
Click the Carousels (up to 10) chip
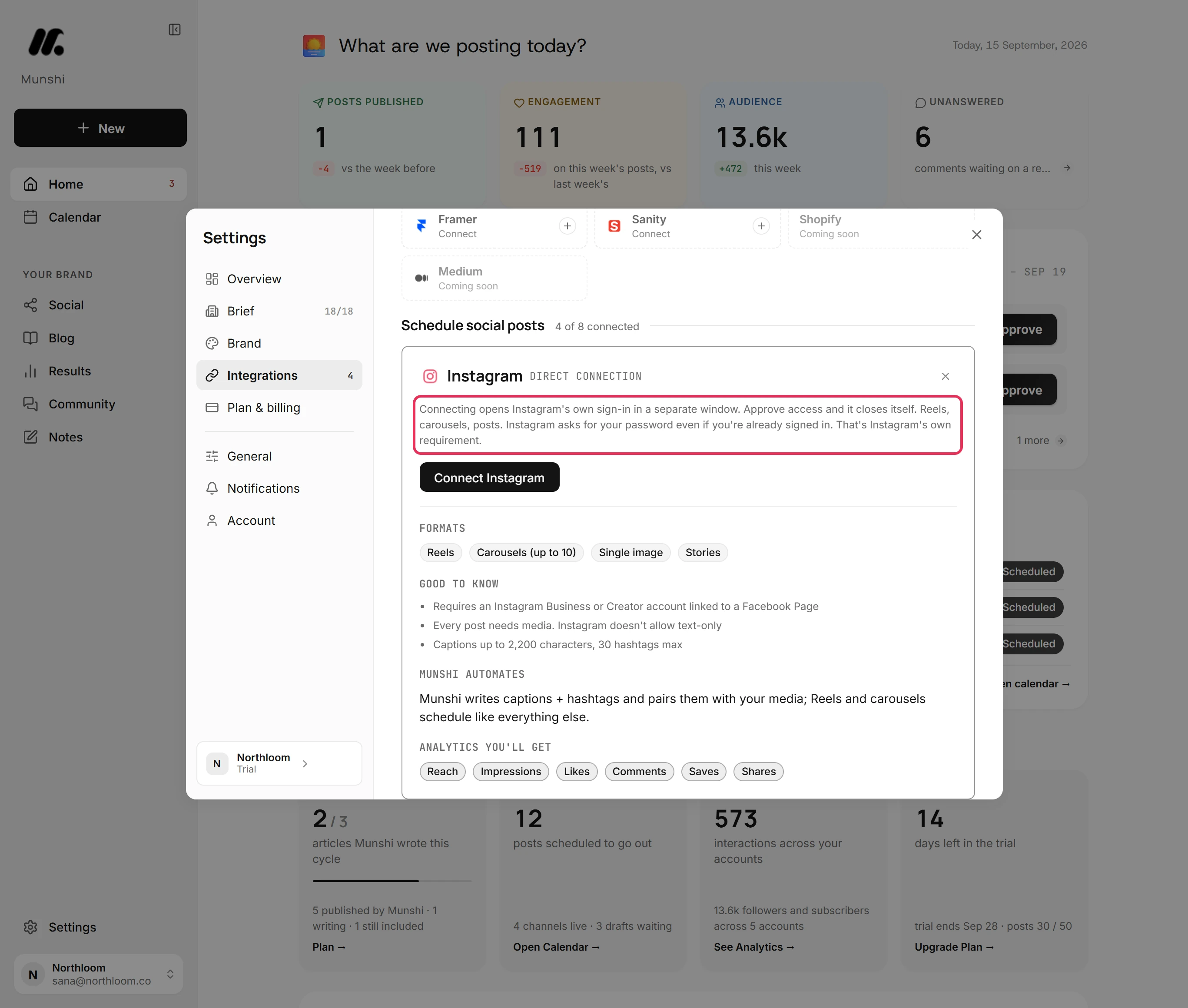(526, 553)
